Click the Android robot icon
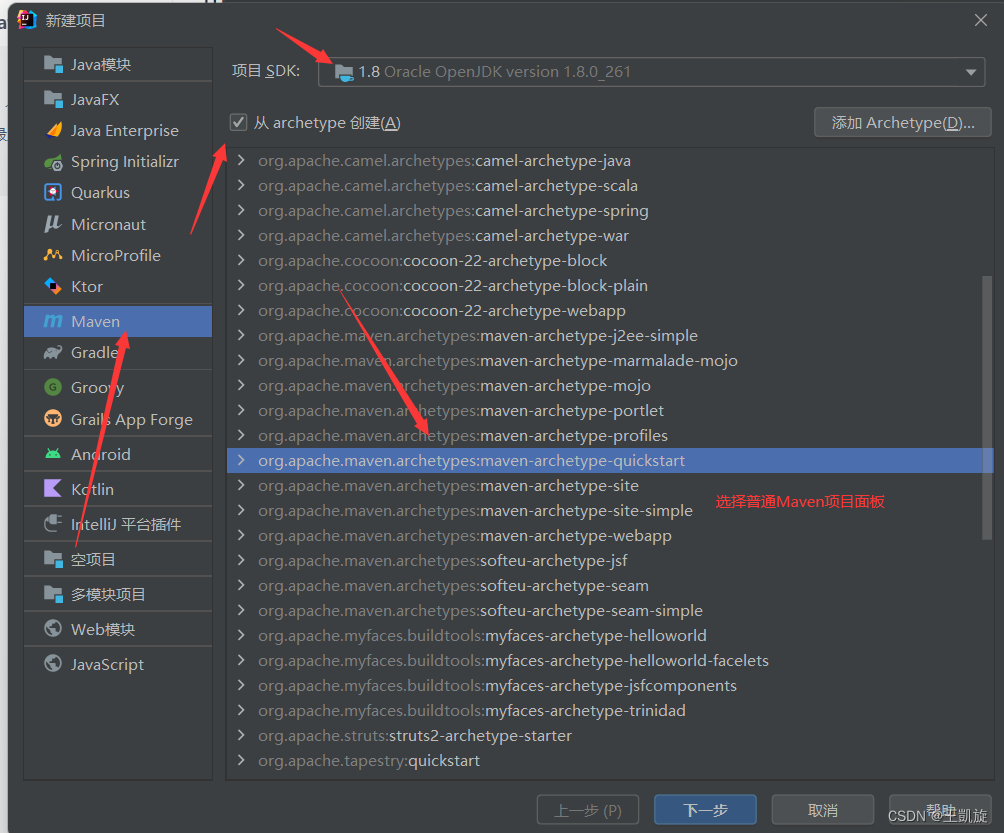Viewport: 1004px width, 833px height. click(x=53, y=454)
